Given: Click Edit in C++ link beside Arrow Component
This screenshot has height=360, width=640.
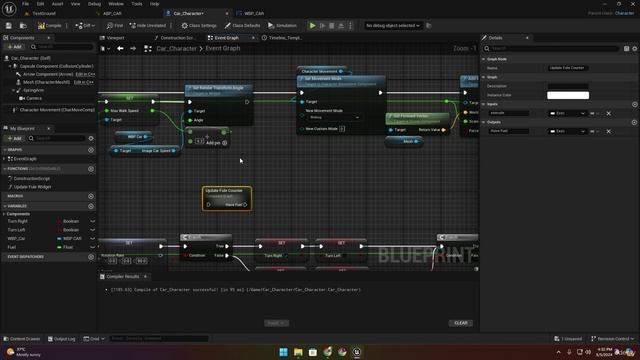Looking at the screenshot, I should (85, 74).
